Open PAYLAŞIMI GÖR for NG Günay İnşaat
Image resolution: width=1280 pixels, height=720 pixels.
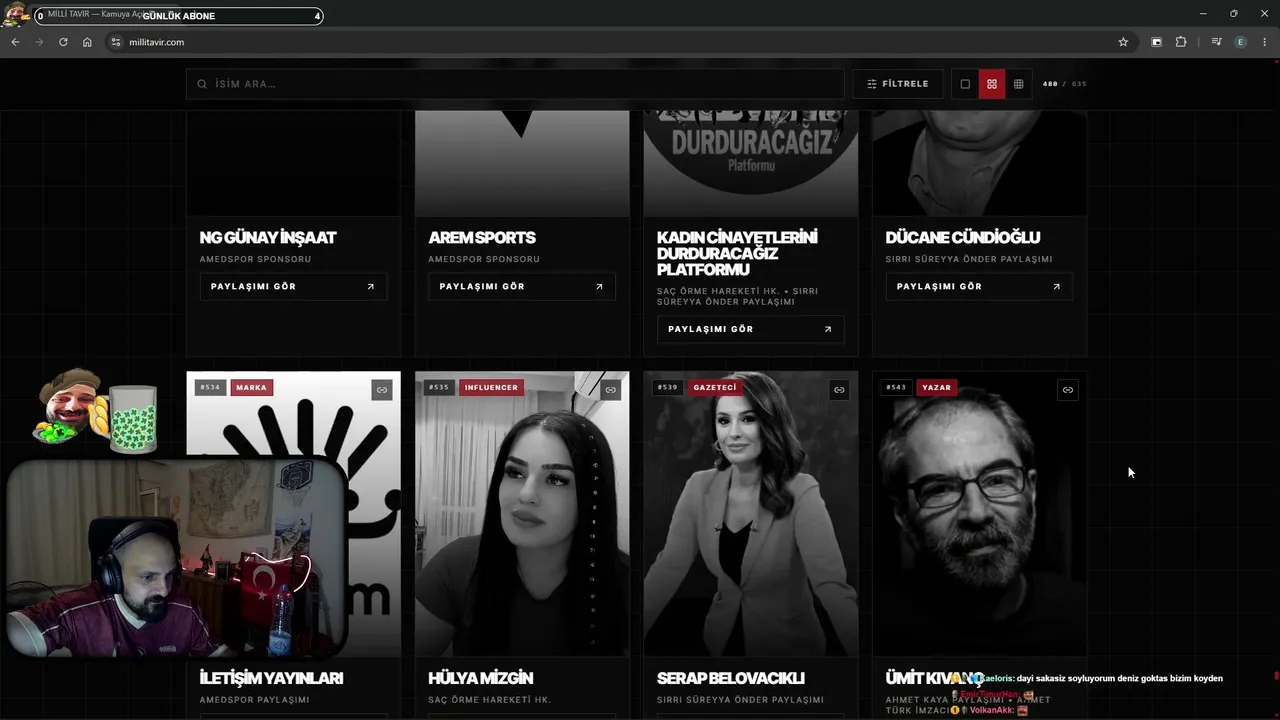point(293,286)
